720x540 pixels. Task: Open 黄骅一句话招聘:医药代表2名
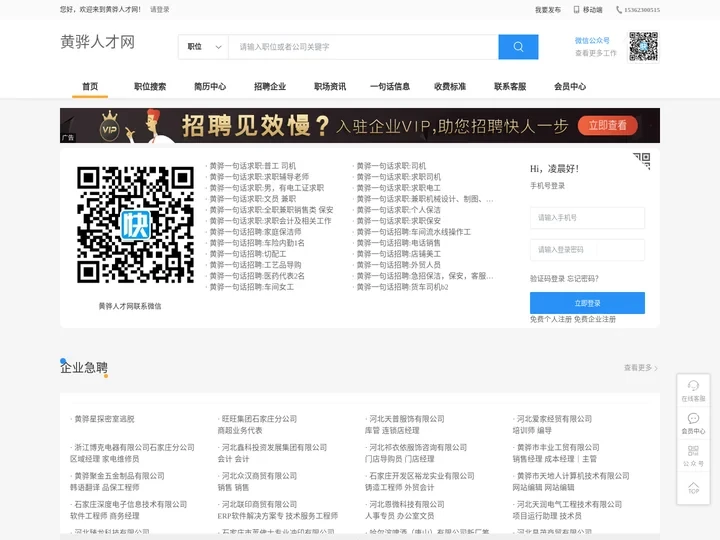[257, 276]
